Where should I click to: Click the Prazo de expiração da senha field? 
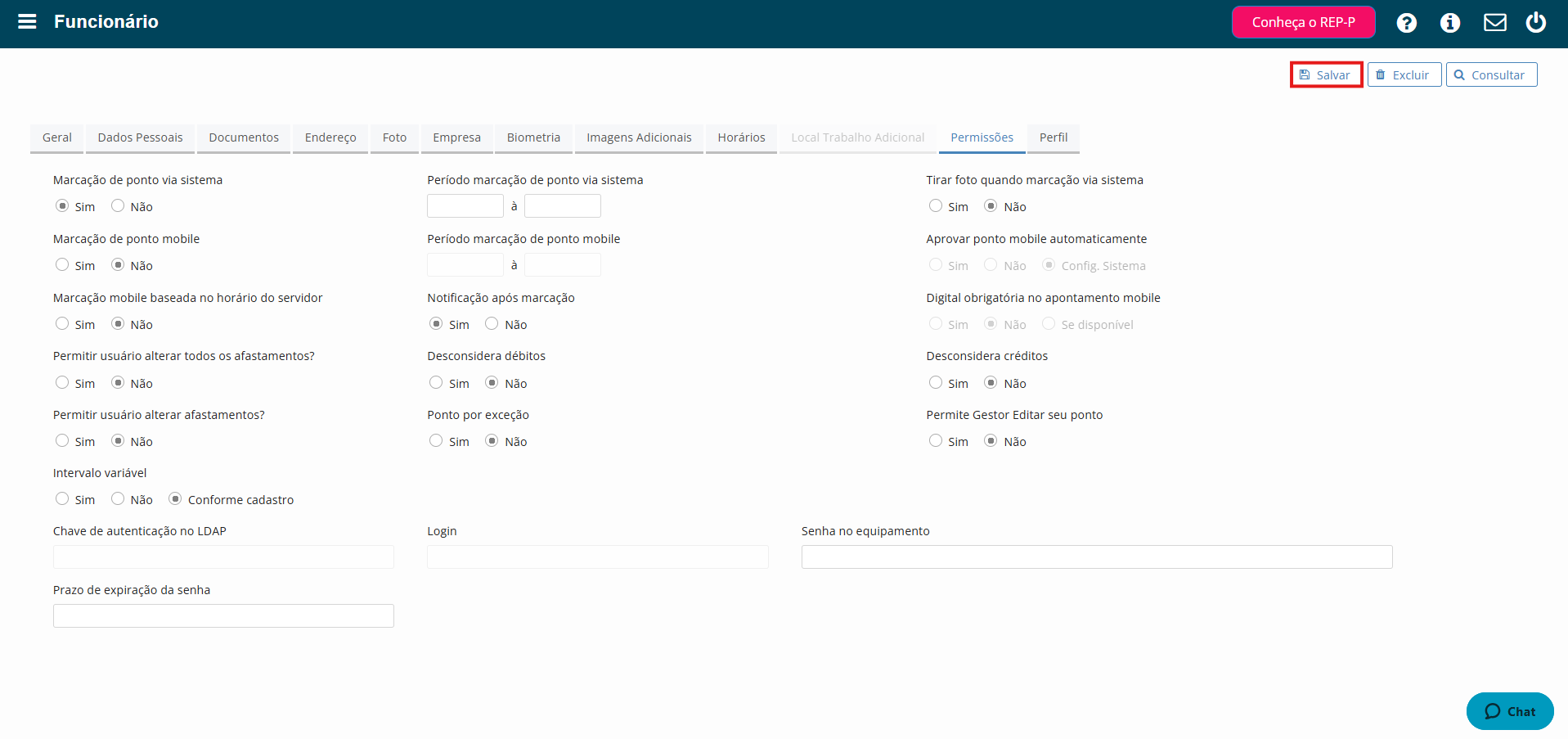click(223, 616)
